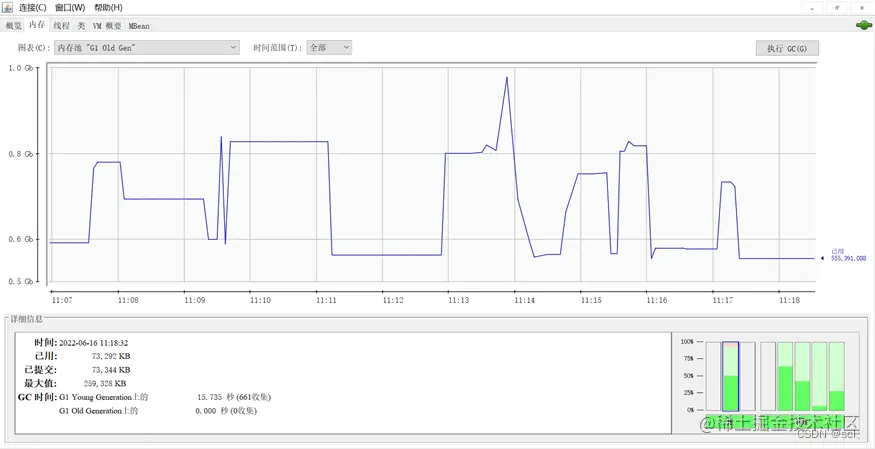The image size is (875, 449).
Task: Click the 15.735 秒 (661收集) value
Action: coord(234,397)
